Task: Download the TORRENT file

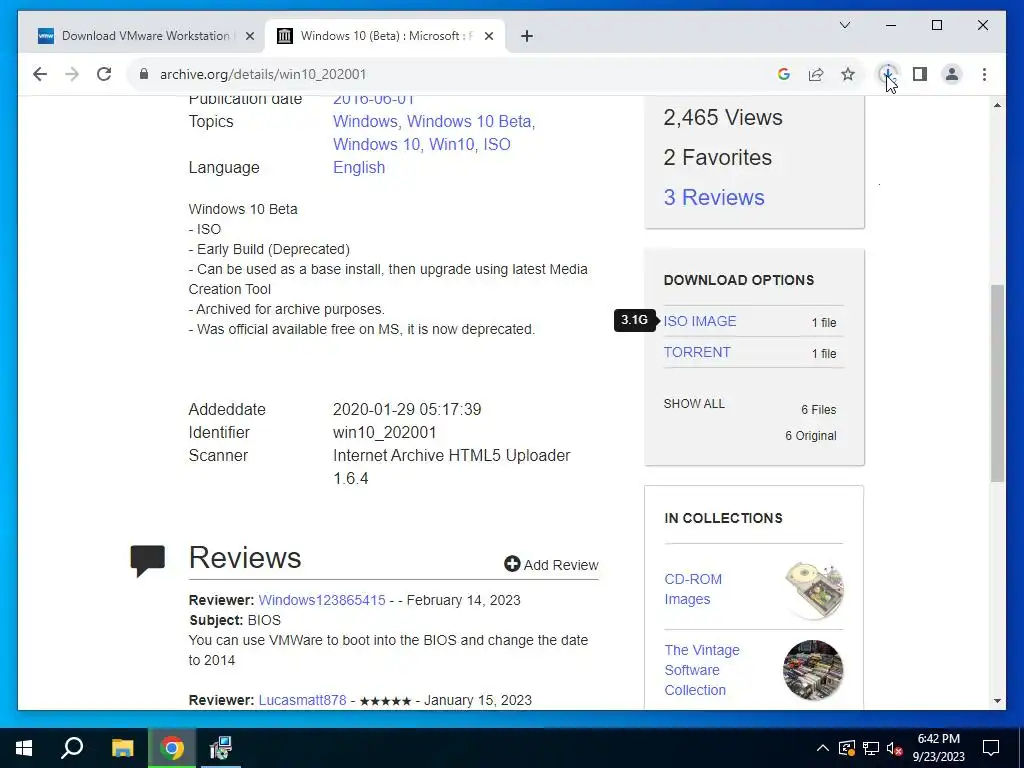Action: coord(697,353)
